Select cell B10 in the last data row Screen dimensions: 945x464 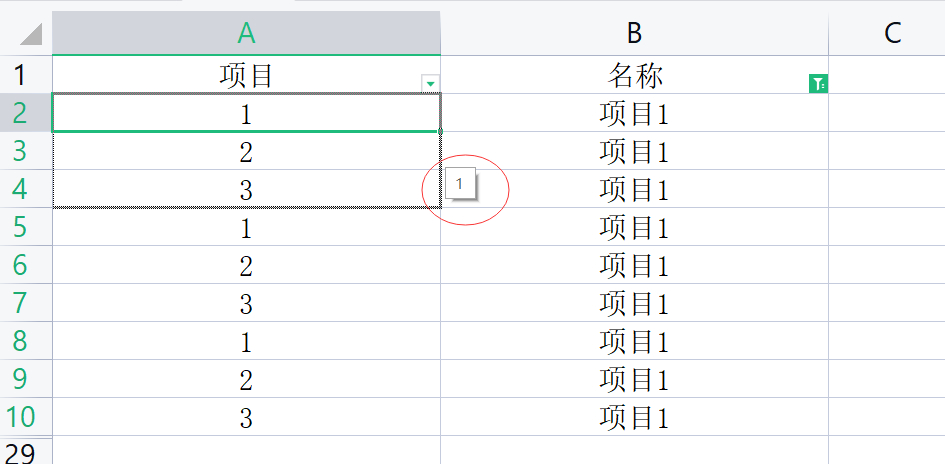[x=634, y=417]
